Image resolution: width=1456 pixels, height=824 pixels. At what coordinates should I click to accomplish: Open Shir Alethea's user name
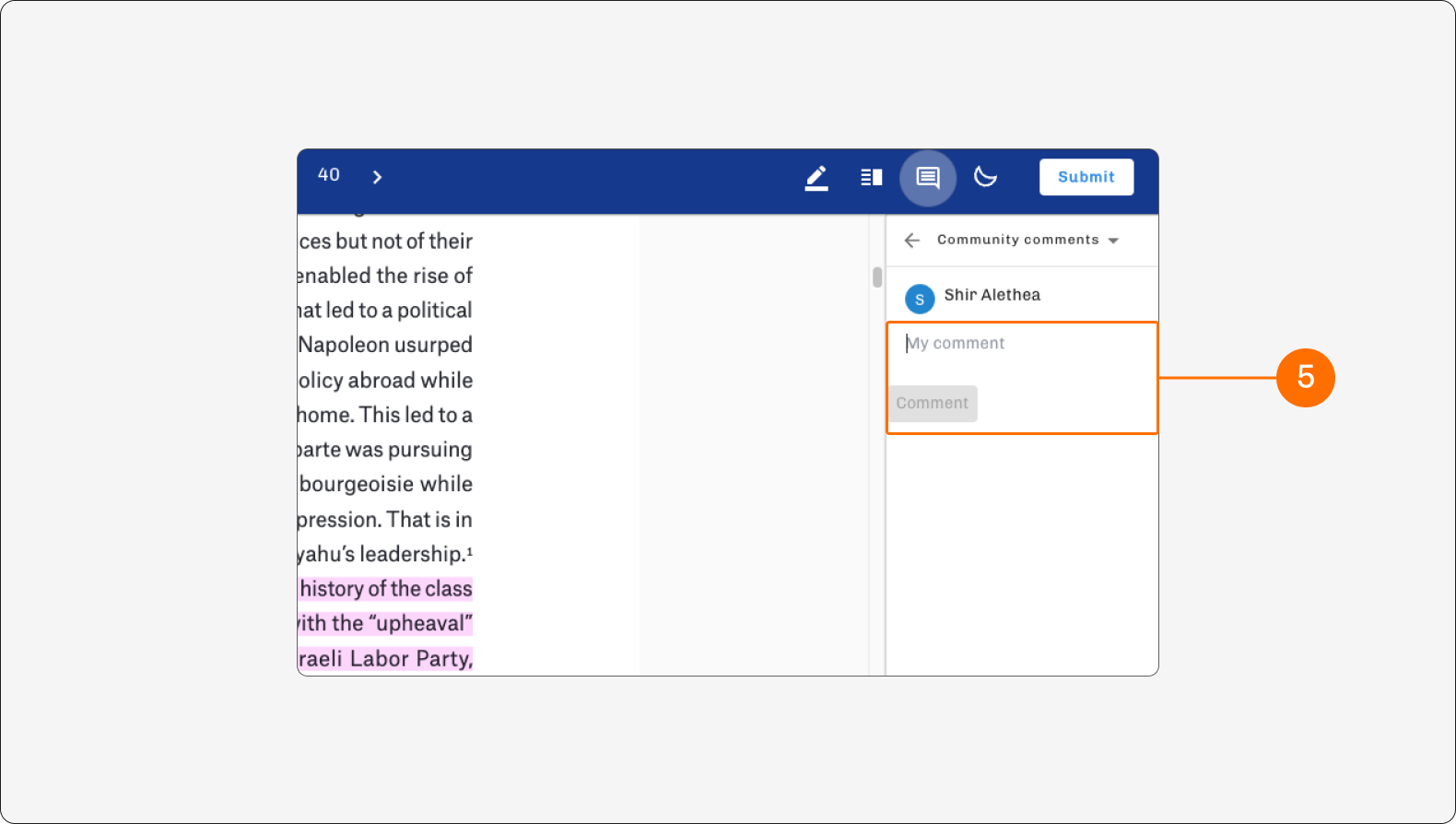(x=992, y=295)
